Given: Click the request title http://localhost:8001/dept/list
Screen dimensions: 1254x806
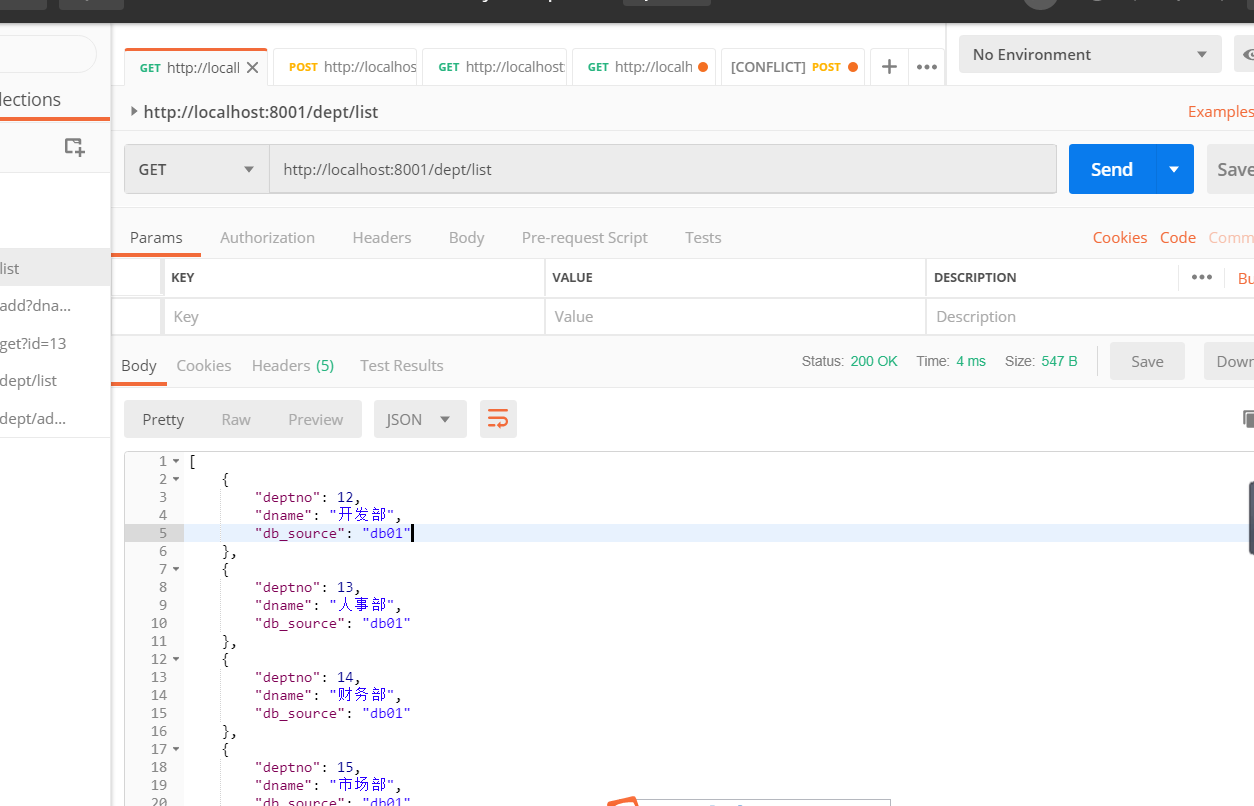Looking at the screenshot, I should (261, 112).
